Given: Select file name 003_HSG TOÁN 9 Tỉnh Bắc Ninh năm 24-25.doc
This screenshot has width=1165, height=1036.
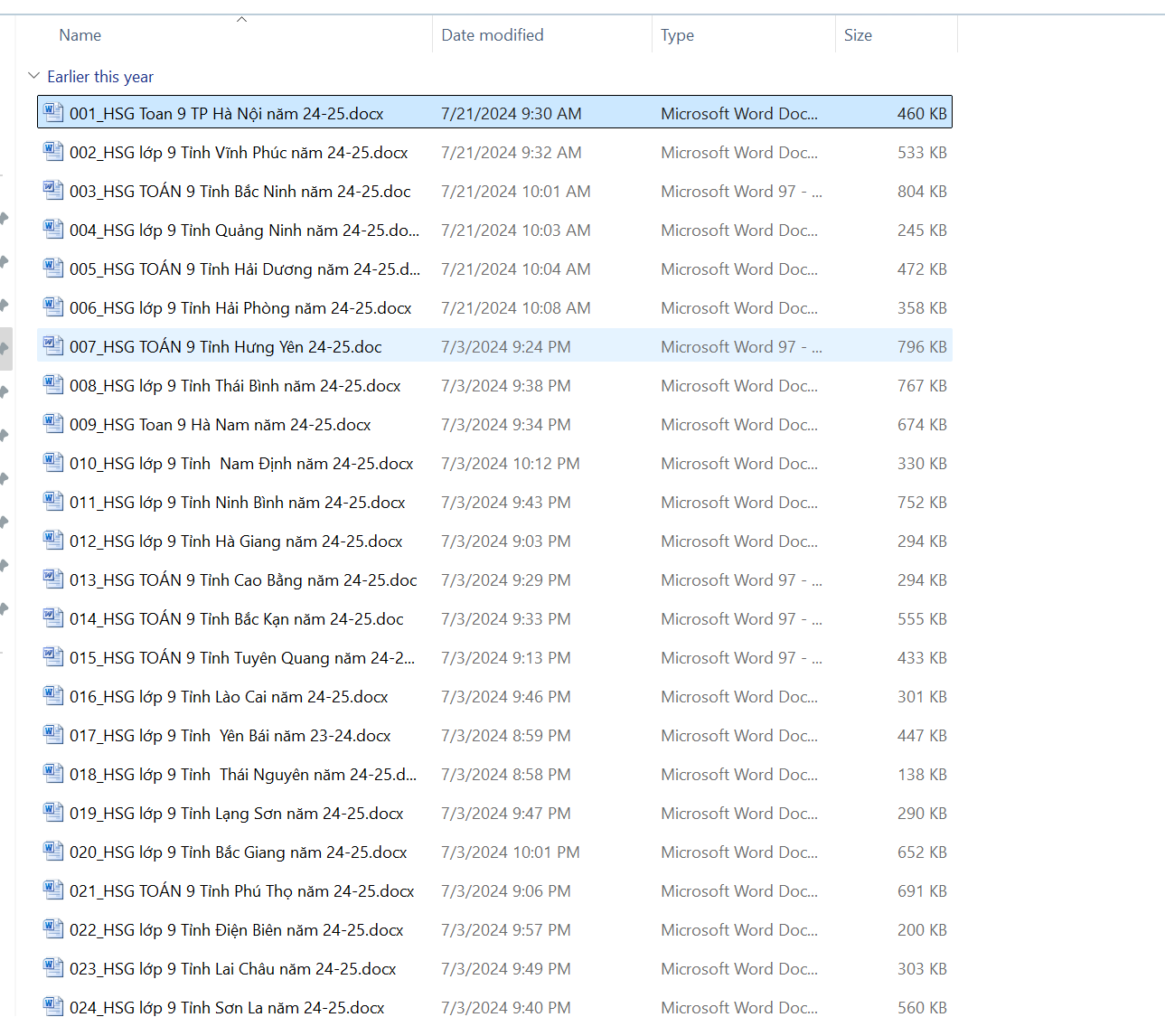Looking at the screenshot, I should (x=240, y=192).
